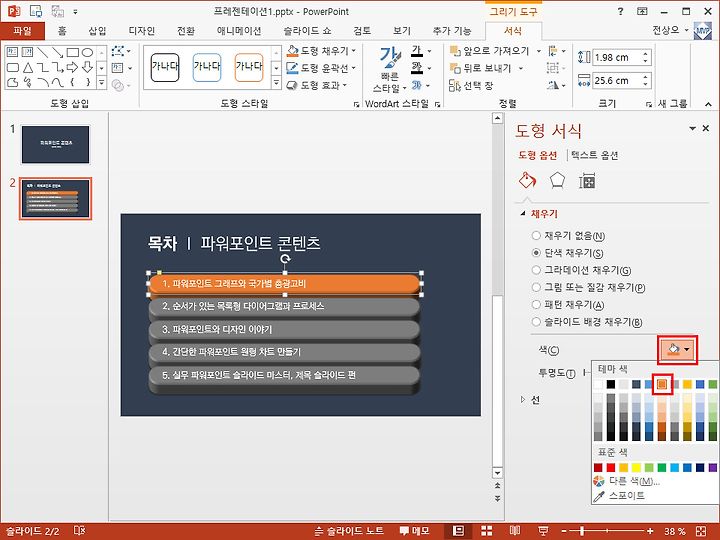Click the Align objects icon
The image size is (720, 540).
click(x=553, y=51)
